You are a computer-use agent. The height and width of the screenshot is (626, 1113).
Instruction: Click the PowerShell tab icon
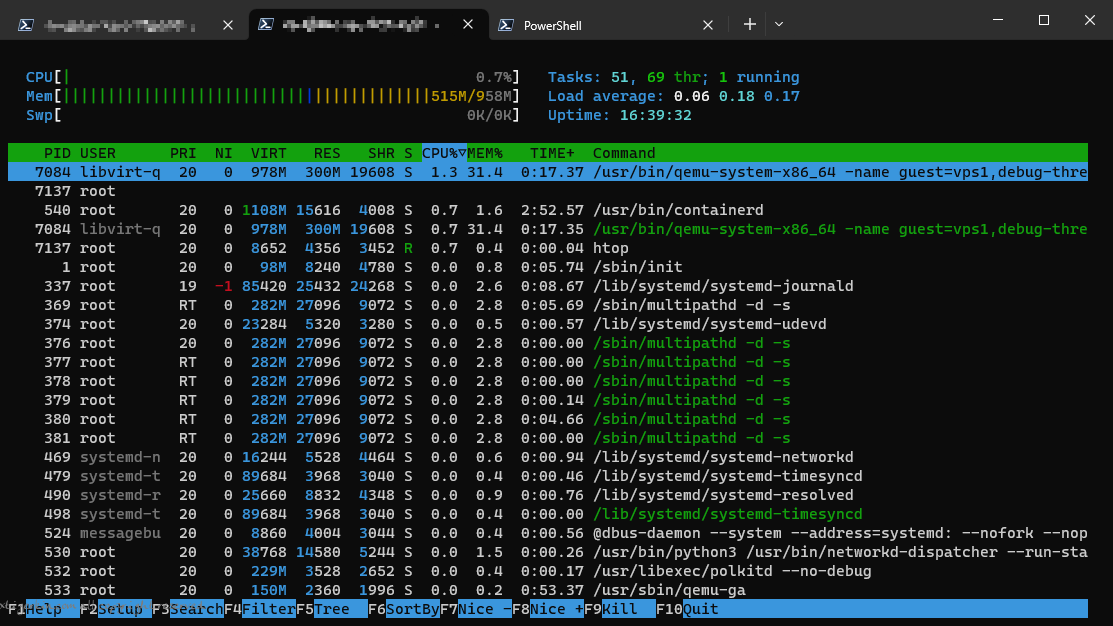tap(506, 25)
